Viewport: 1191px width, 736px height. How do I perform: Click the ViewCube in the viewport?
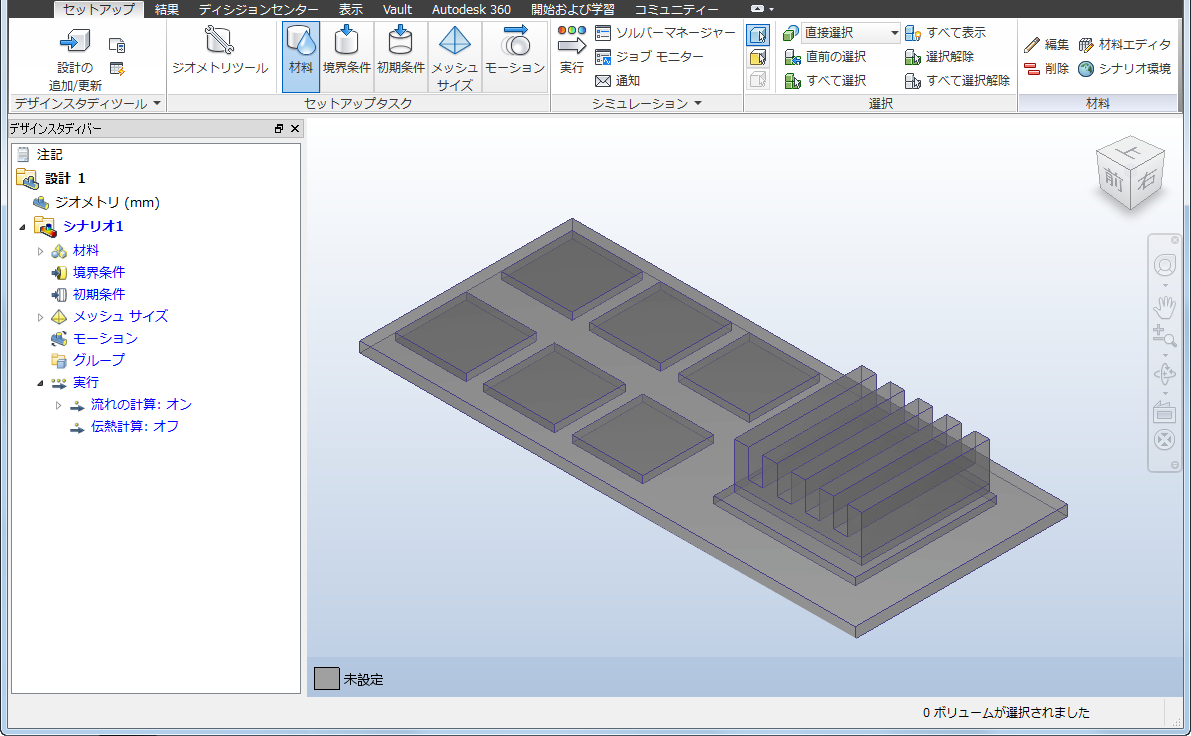(x=1130, y=172)
